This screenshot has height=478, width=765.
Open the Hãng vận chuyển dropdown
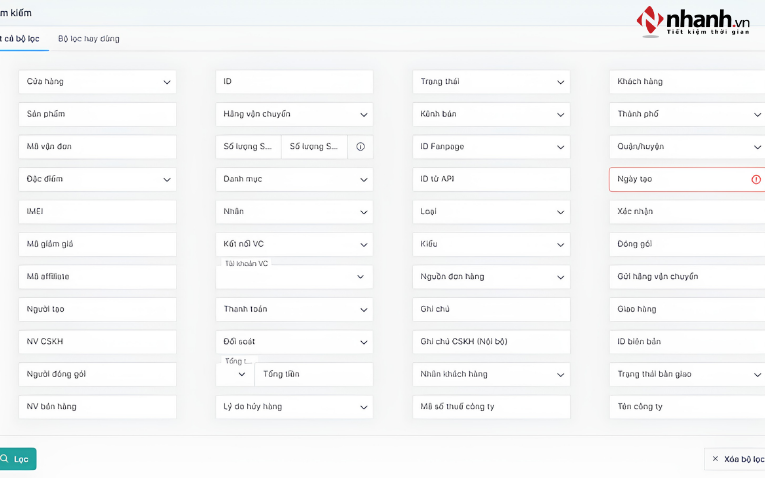point(294,114)
